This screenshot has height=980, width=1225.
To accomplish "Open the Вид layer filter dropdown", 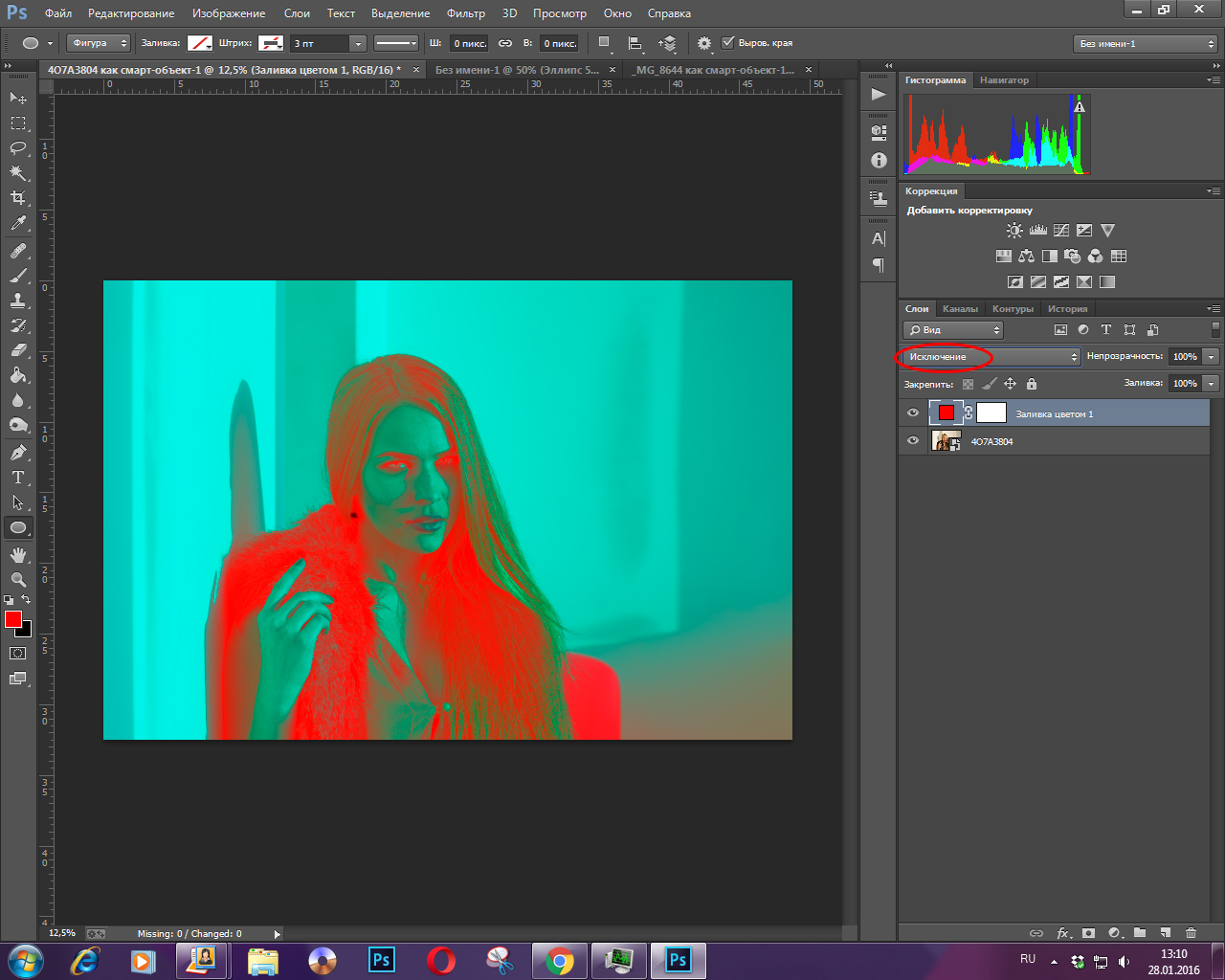I will click(953, 330).
